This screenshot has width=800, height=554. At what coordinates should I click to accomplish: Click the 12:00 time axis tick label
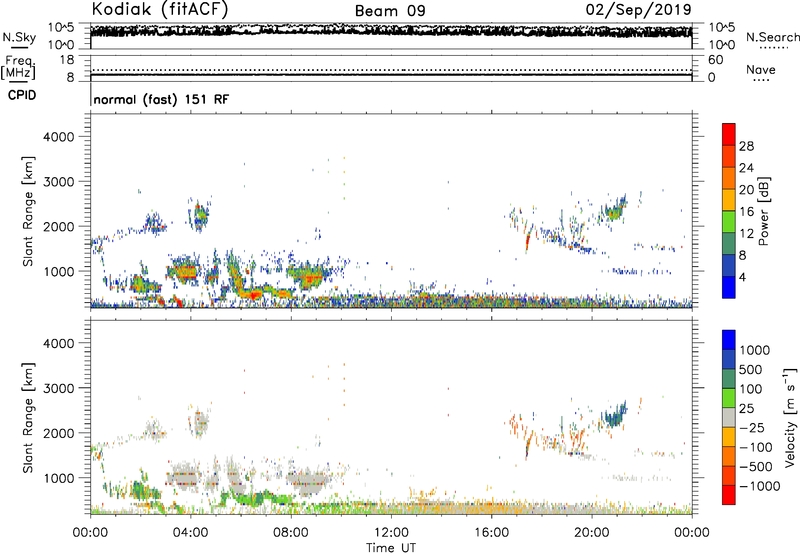391,533
